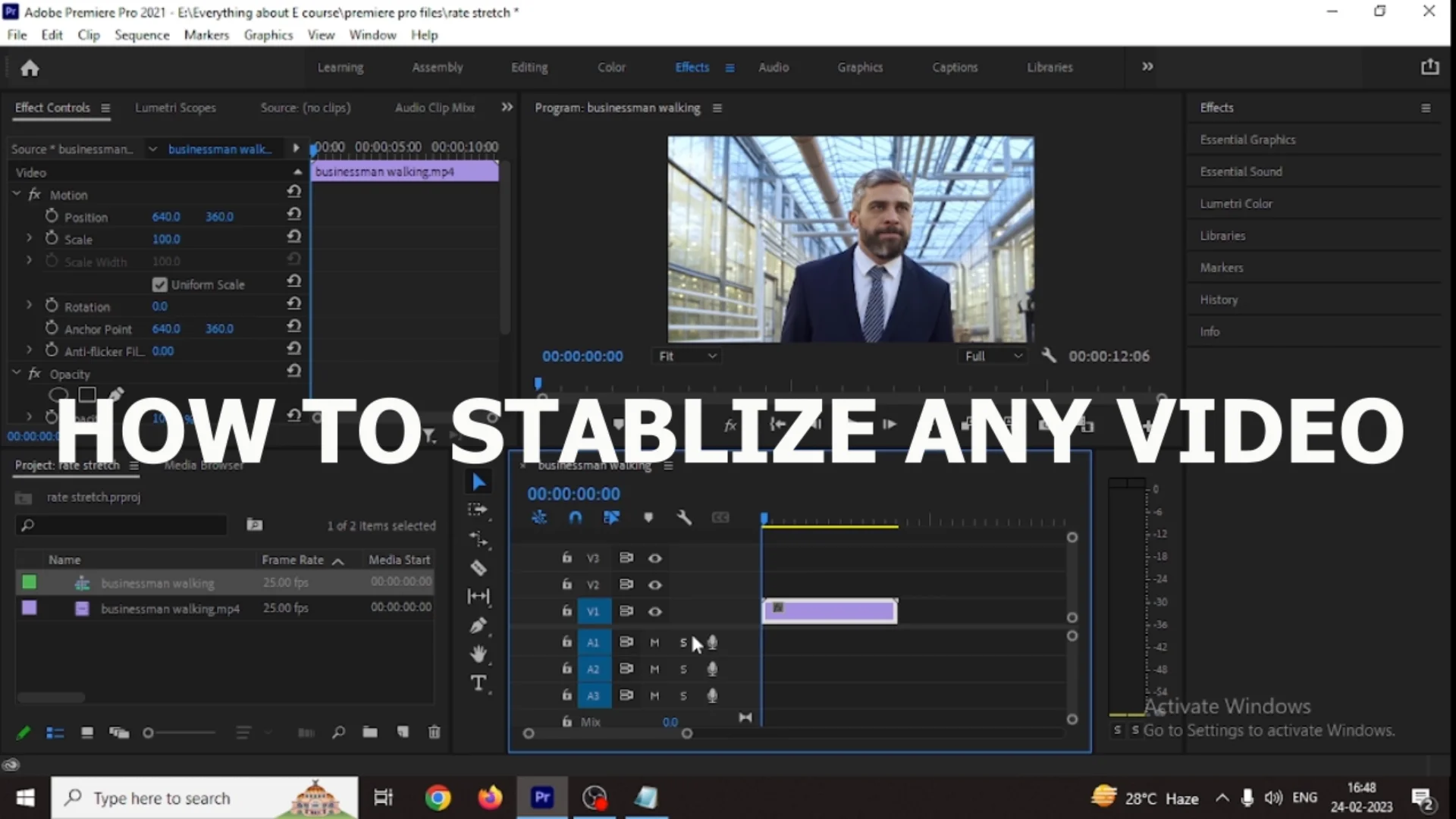1456x819 pixels.
Task: Open timeline display settings wrench icon
Action: (x=685, y=517)
